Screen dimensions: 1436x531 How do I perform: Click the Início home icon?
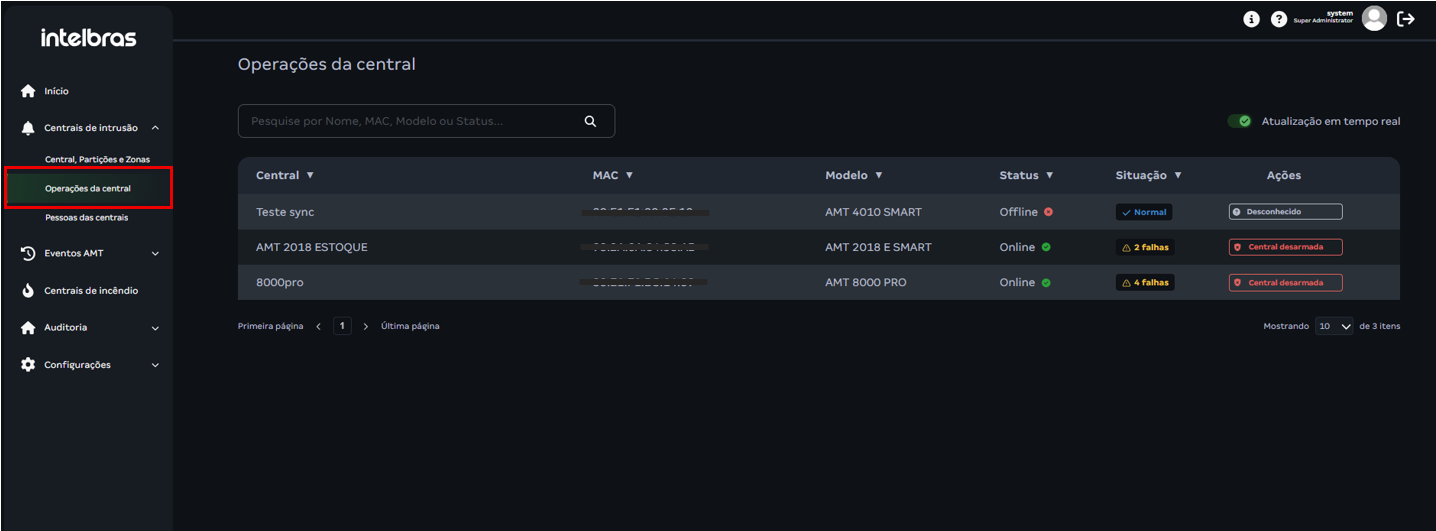coord(28,91)
